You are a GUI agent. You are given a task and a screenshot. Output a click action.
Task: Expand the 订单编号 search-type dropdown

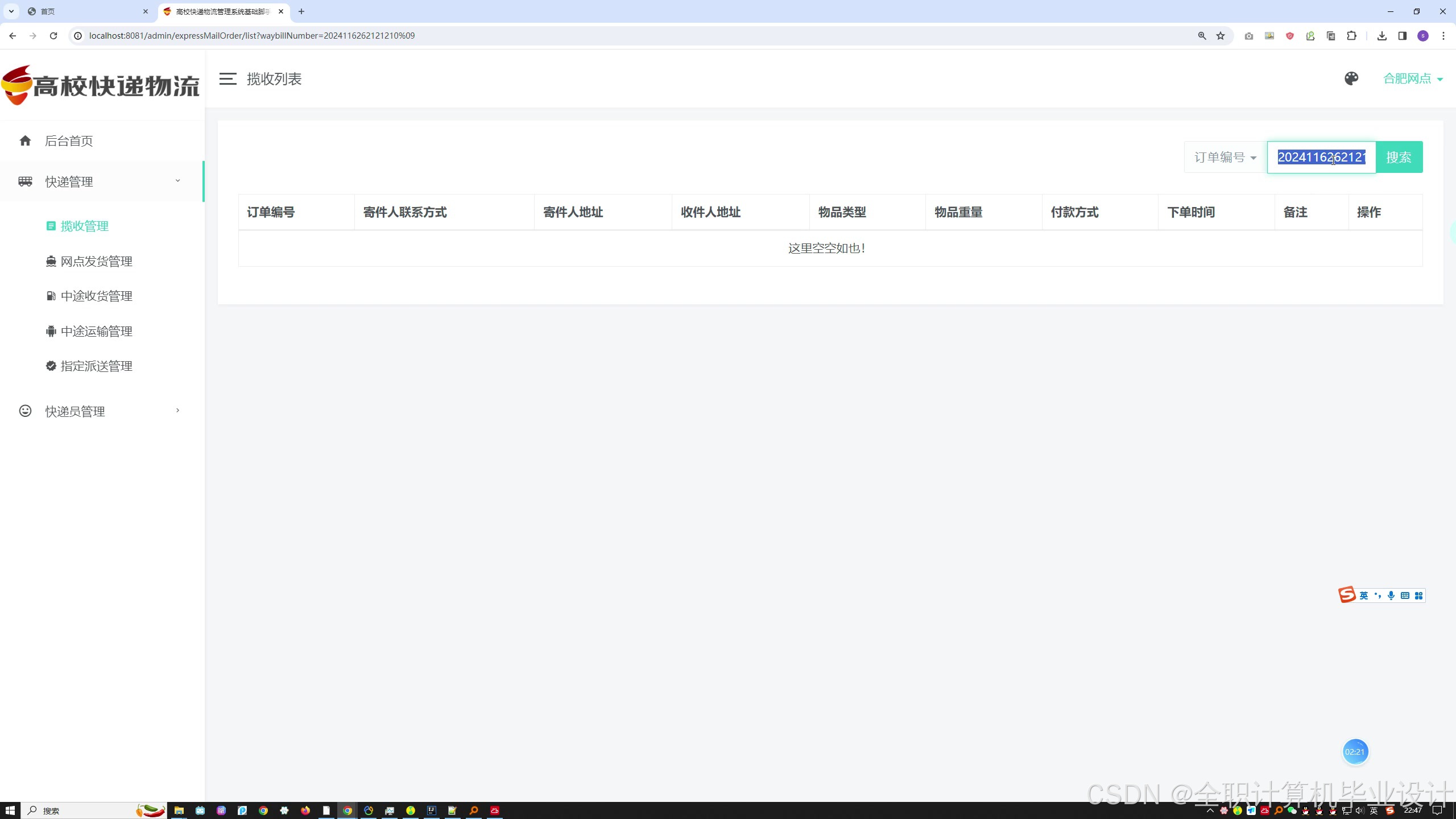pos(1225,157)
